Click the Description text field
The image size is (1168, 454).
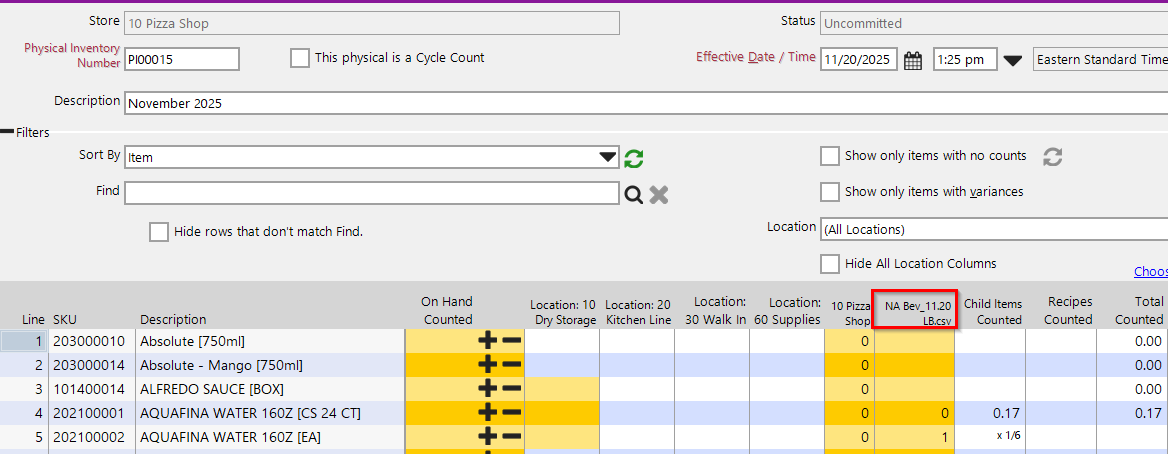[640, 103]
